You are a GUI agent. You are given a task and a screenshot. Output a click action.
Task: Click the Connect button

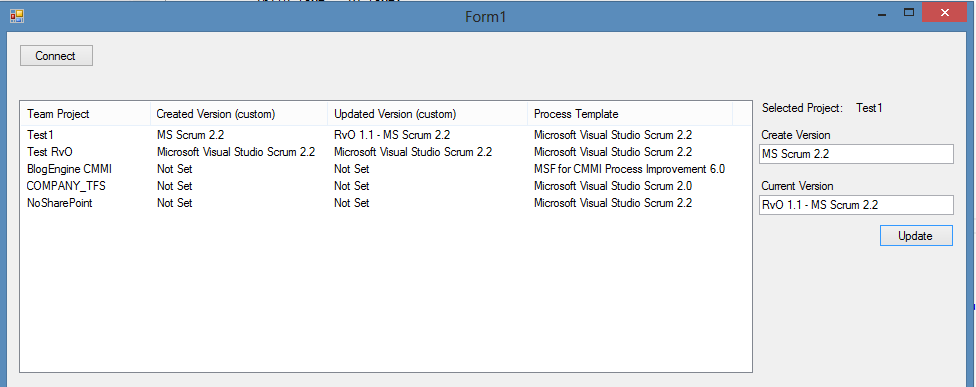pyautogui.click(x=56, y=55)
